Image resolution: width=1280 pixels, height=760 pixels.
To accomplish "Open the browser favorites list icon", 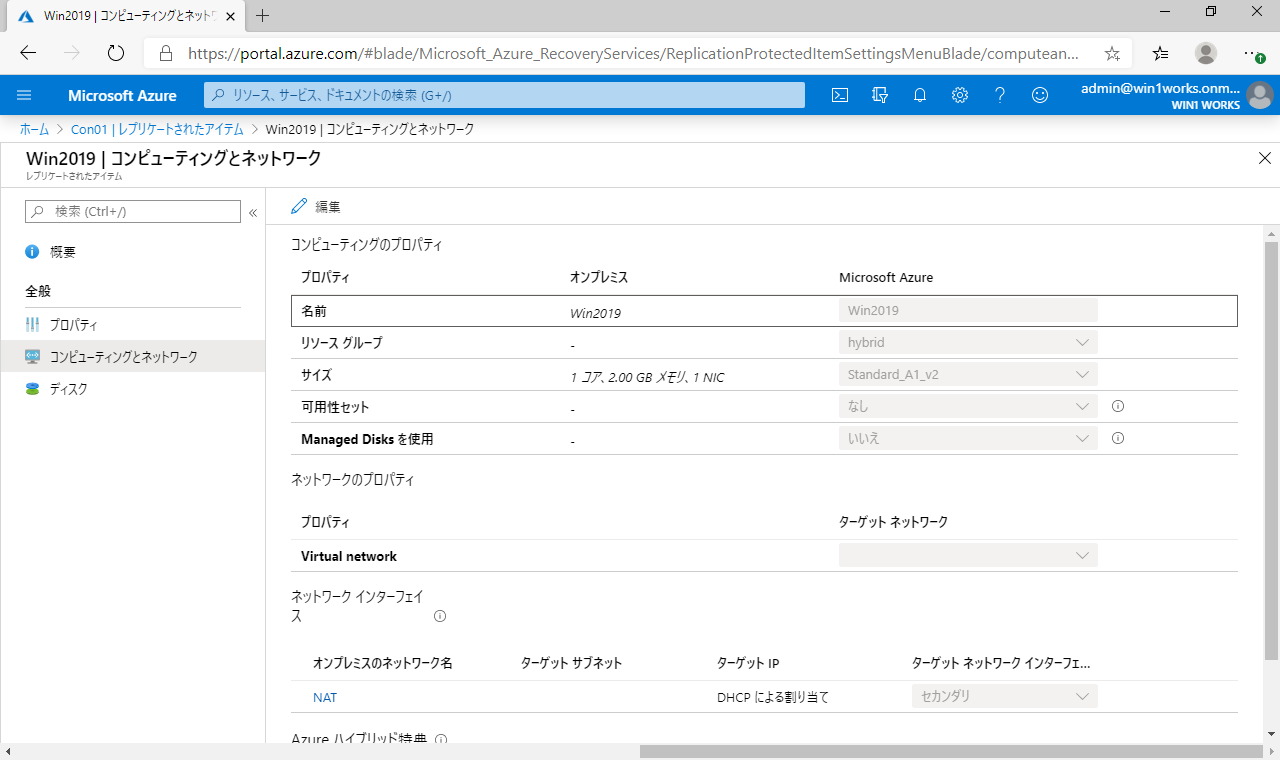I will 1160,53.
